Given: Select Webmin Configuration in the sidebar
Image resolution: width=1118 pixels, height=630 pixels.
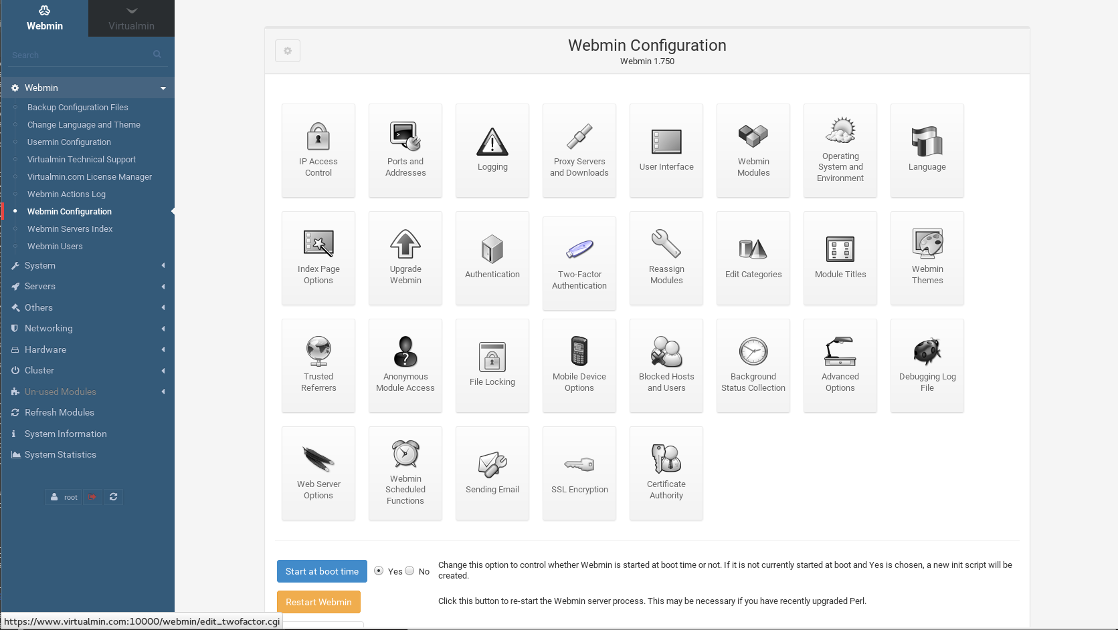Looking at the screenshot, I should [x=69, y=212].
